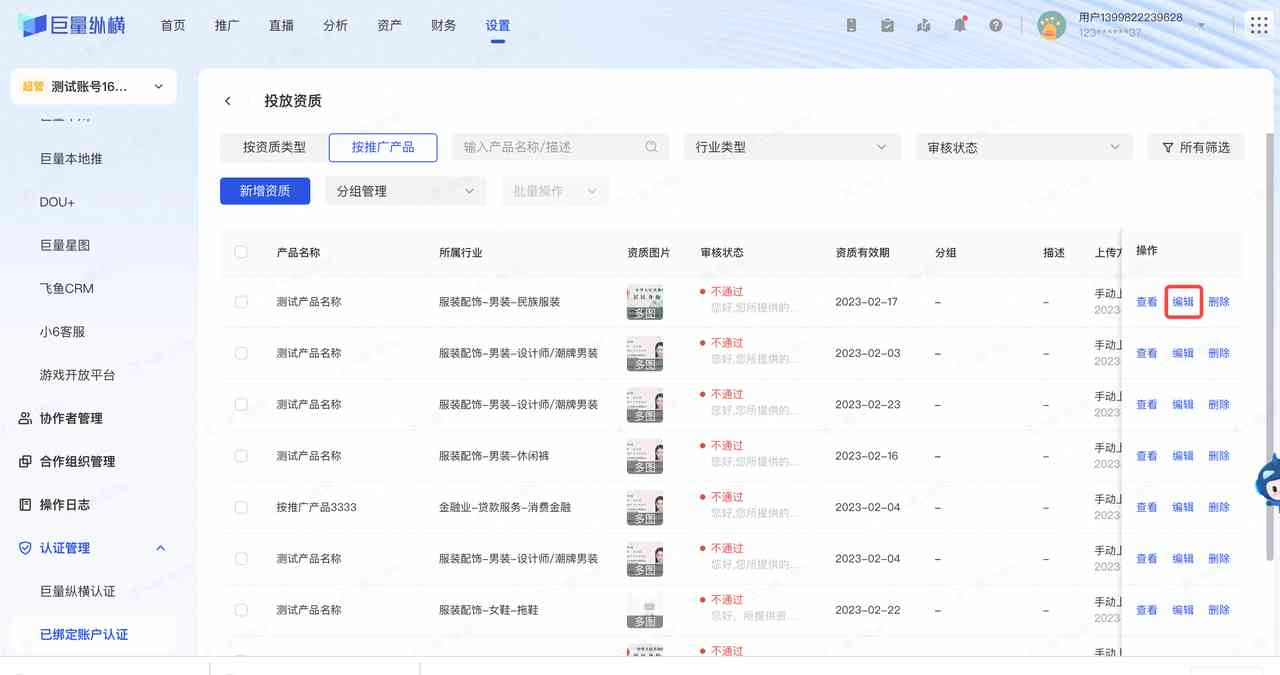Check the box for 按推广产品3333 row

[241, 507]
